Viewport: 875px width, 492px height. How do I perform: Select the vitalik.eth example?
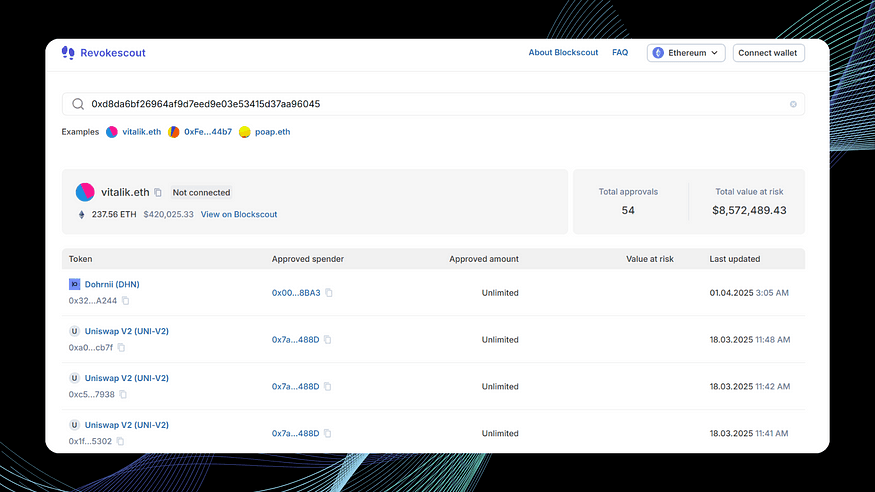(141, 132)
